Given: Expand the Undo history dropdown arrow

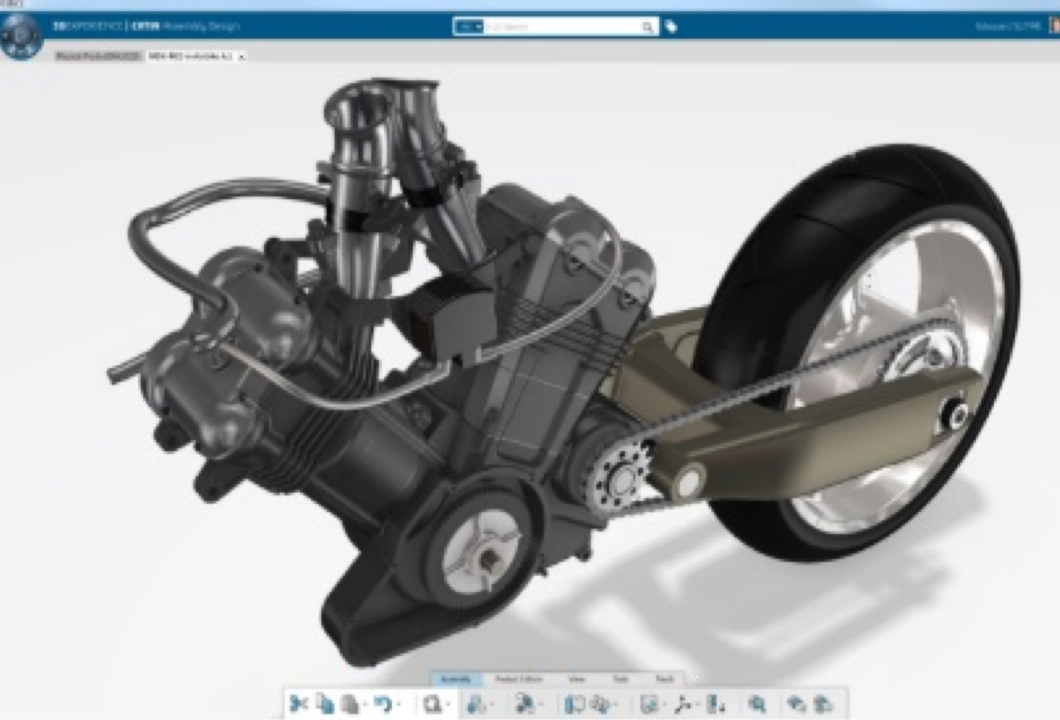Looking at the screenshot, I should (x=399, y=705).
